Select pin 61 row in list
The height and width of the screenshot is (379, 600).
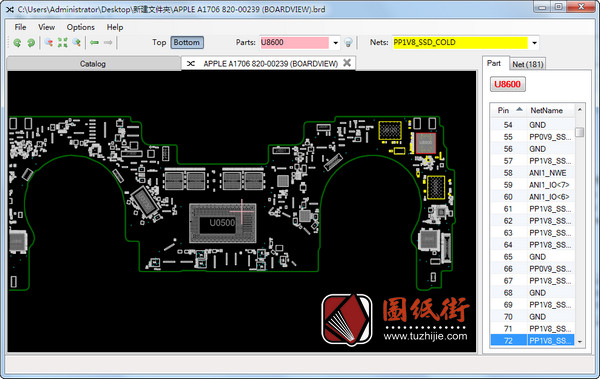pos(533,209)
